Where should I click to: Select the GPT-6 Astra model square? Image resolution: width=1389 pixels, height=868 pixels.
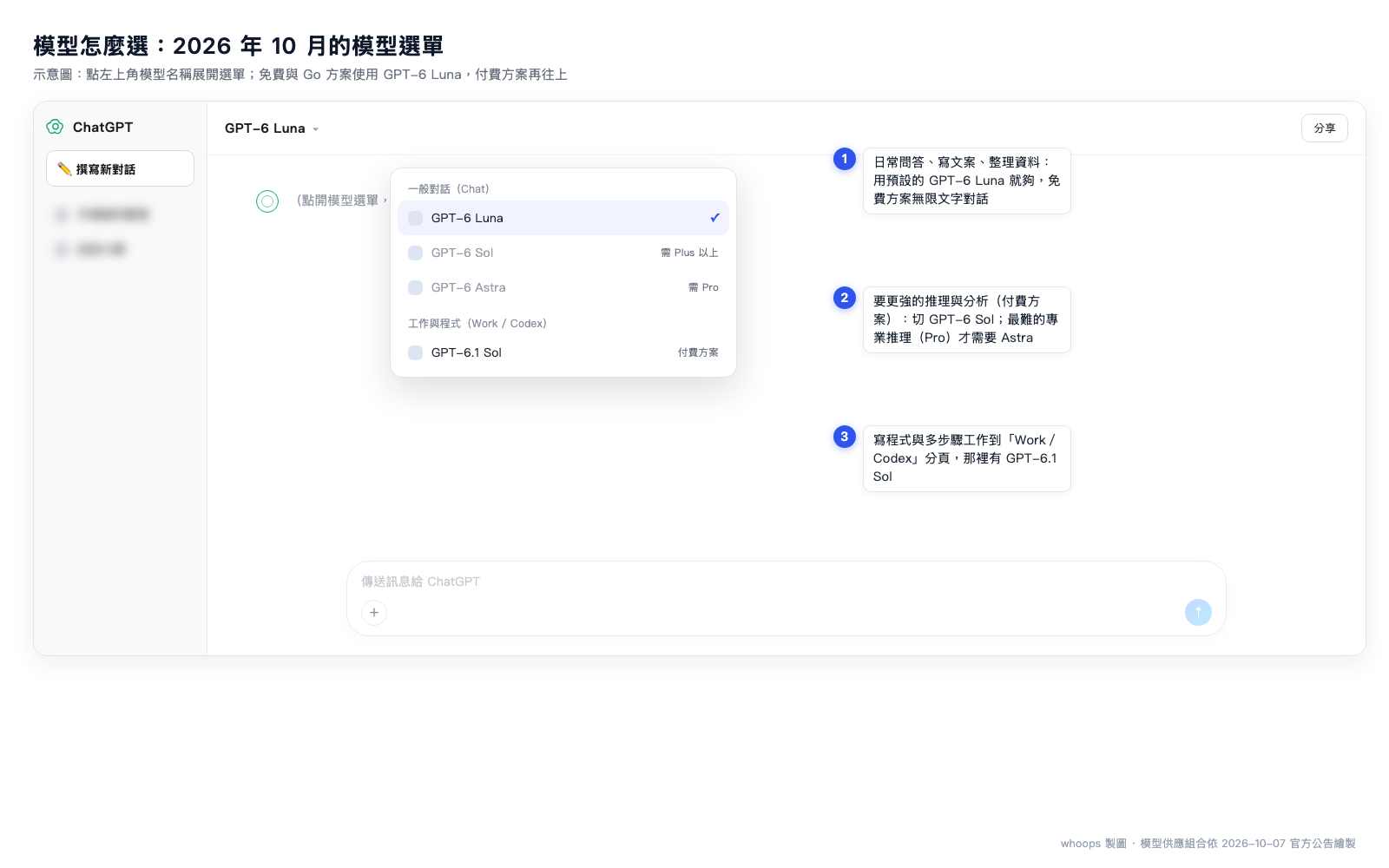coord(415,287)
